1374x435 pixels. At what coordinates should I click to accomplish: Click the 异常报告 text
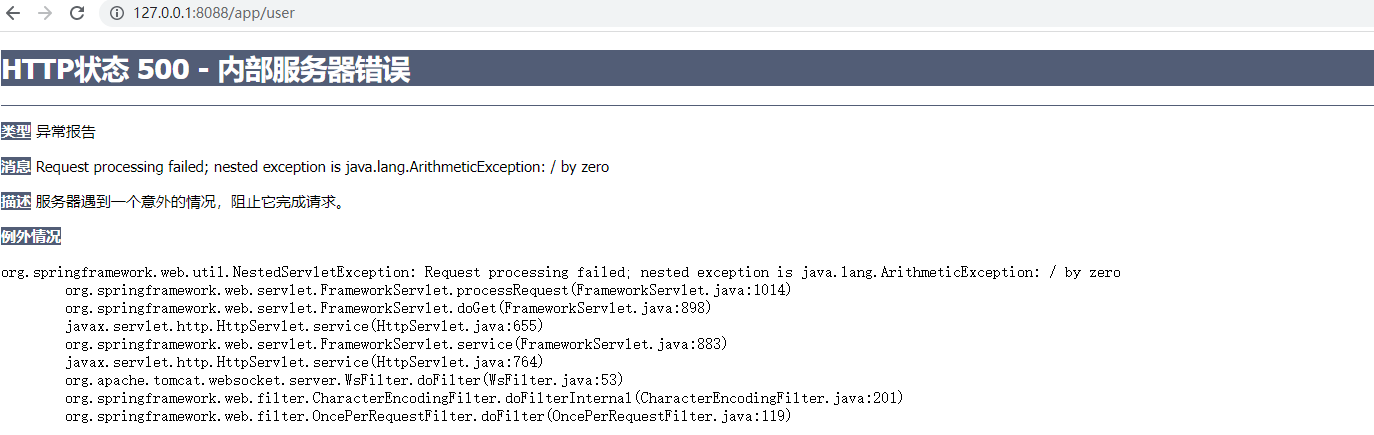coord(66,132)
